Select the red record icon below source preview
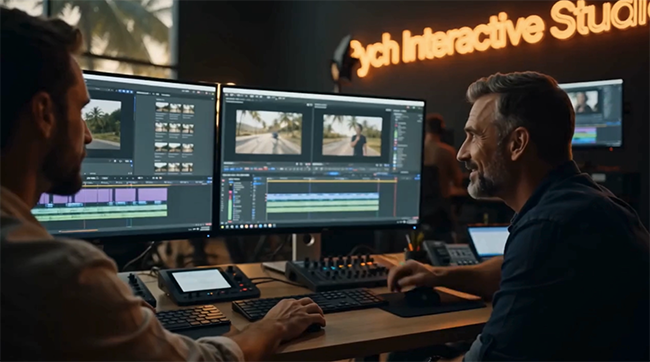This screenshot has height=362, width=650. click(x=265, y=168)
